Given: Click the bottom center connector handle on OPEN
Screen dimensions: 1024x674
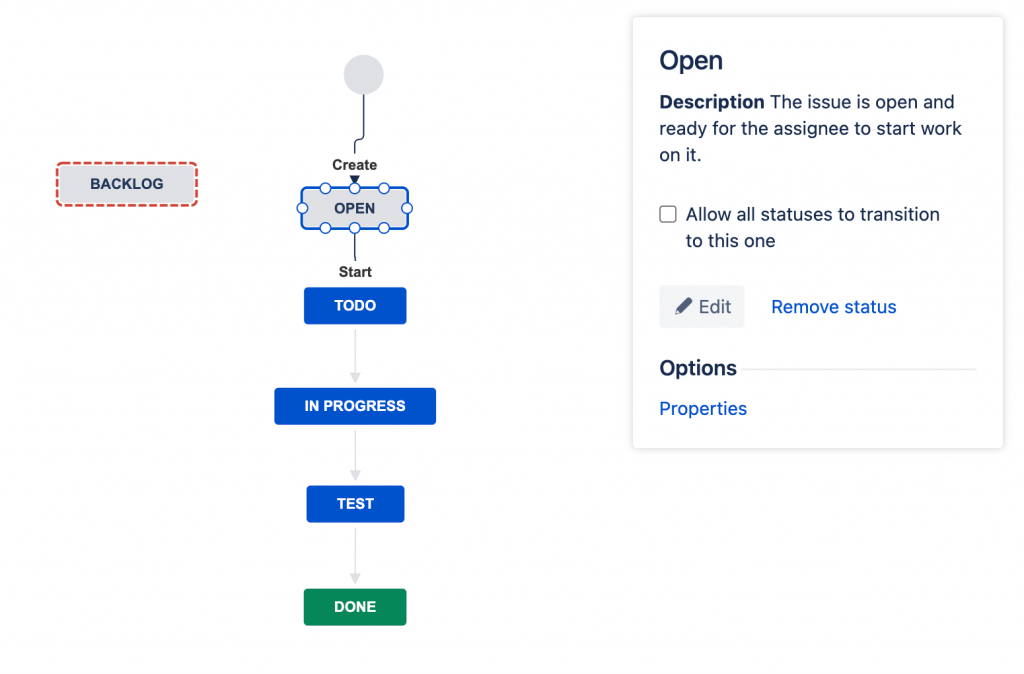Looking at the screenshot, I should coord(355,228).
